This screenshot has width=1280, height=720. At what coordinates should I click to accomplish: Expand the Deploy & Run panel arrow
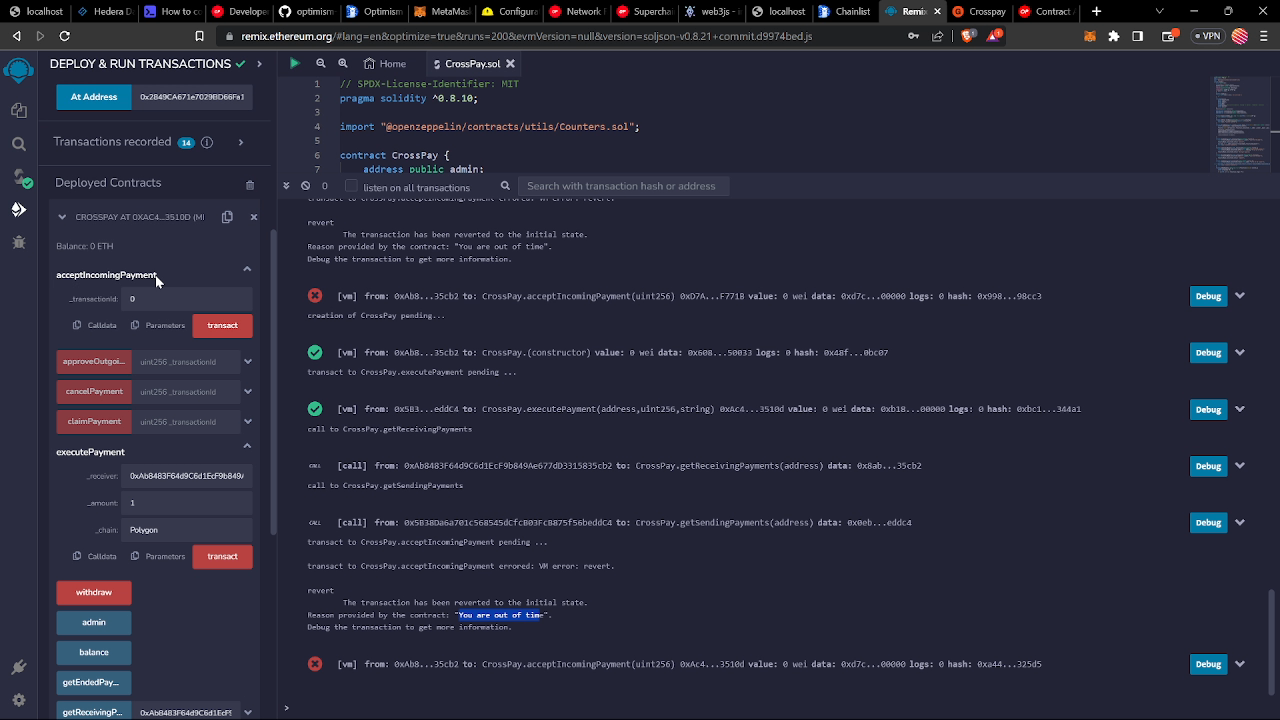[x=259, y=64]
